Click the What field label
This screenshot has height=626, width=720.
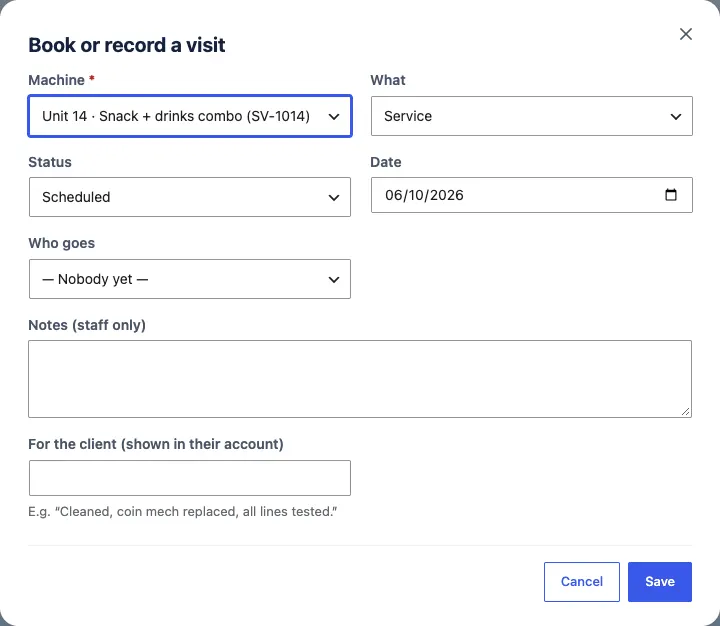click(388, 80)
